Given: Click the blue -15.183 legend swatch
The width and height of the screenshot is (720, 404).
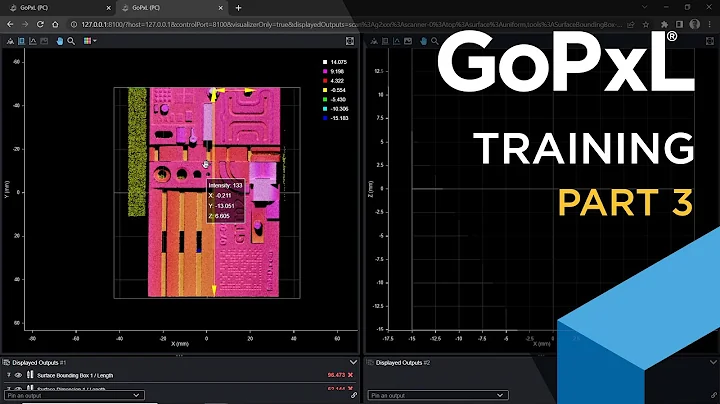Looking at the screenshot, I should pyautogui.click(x=325, y=118).
